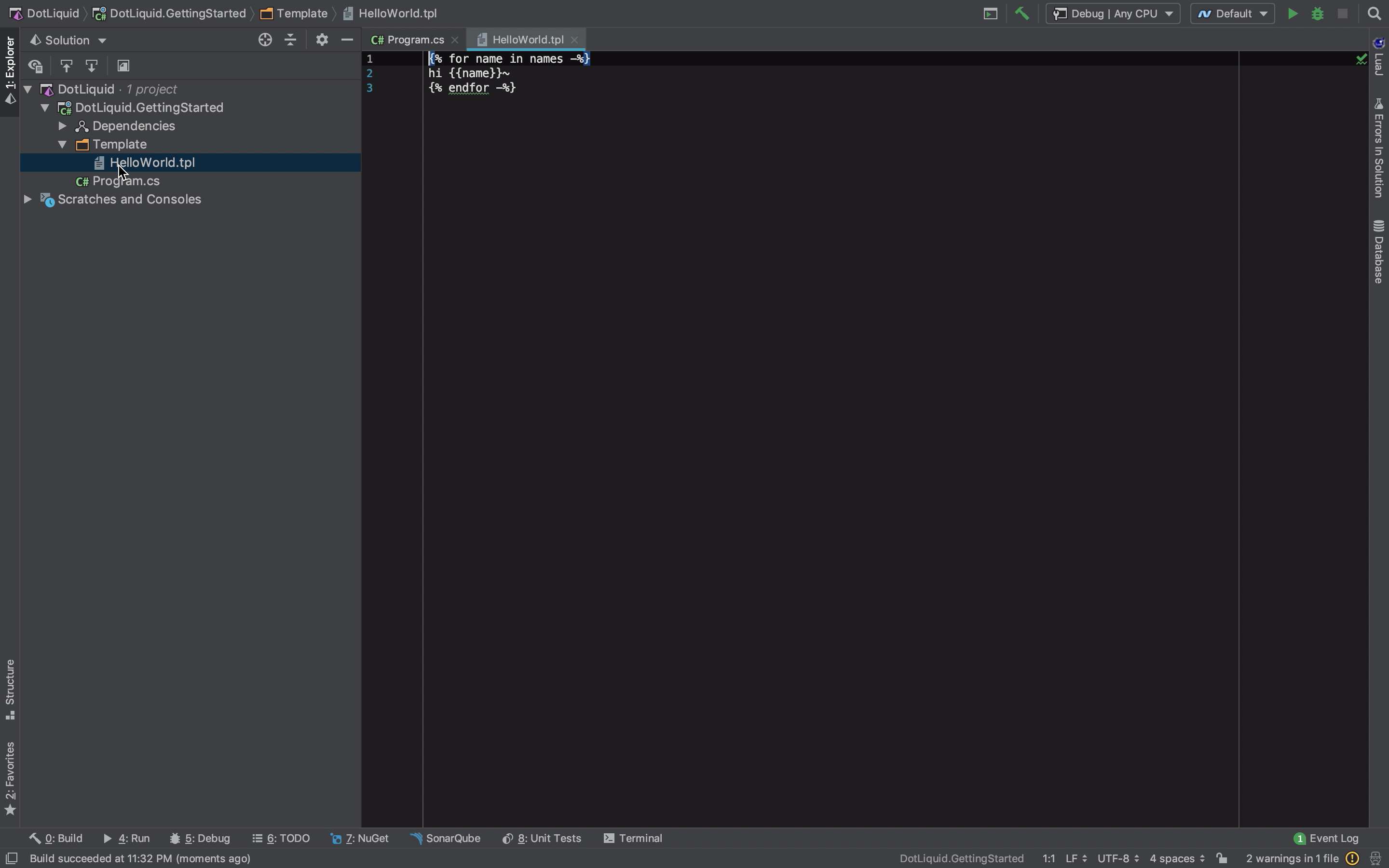Collapse the Template folder

(x=62, y=145)
